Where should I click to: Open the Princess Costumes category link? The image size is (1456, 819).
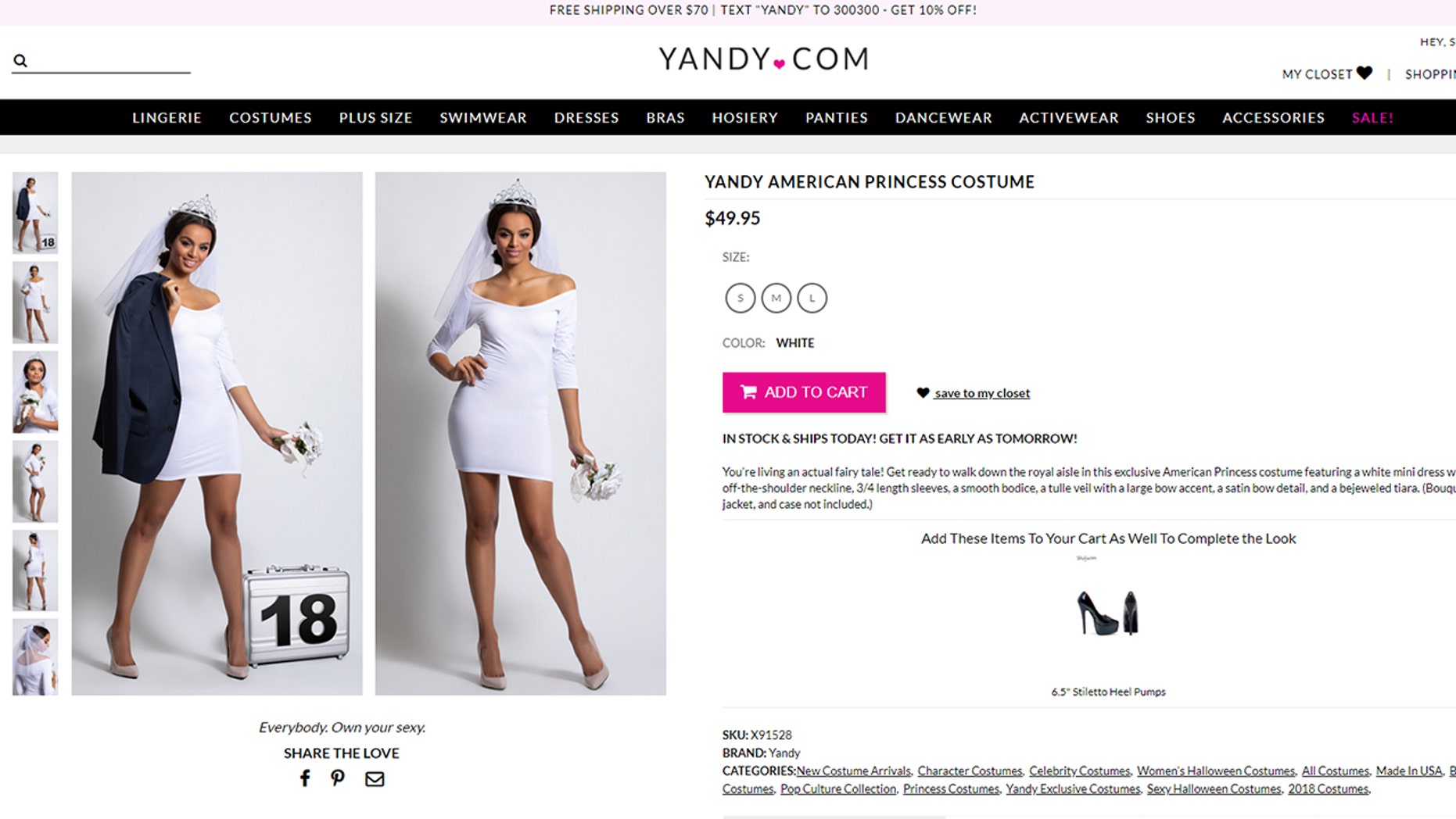(x=951, y=789)
